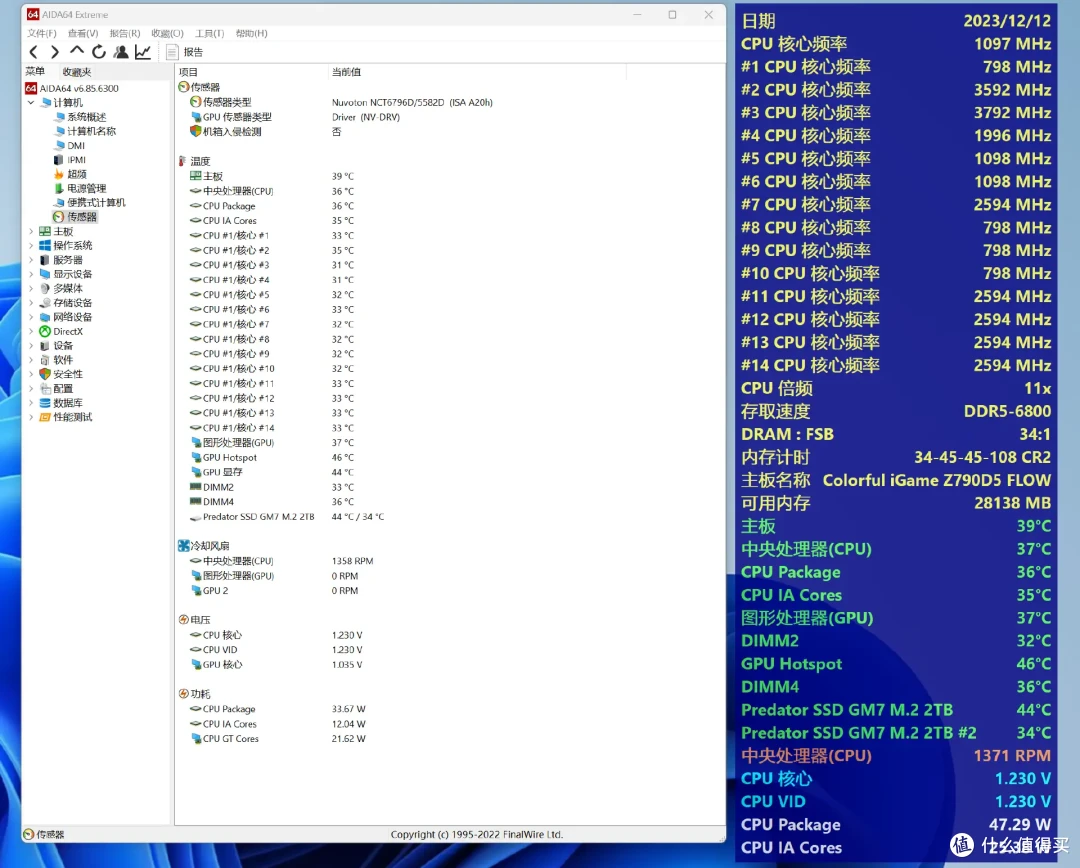The image size is (1080, 868).
Task: Open the 工具(T) menu
Action: pos(209,33)
